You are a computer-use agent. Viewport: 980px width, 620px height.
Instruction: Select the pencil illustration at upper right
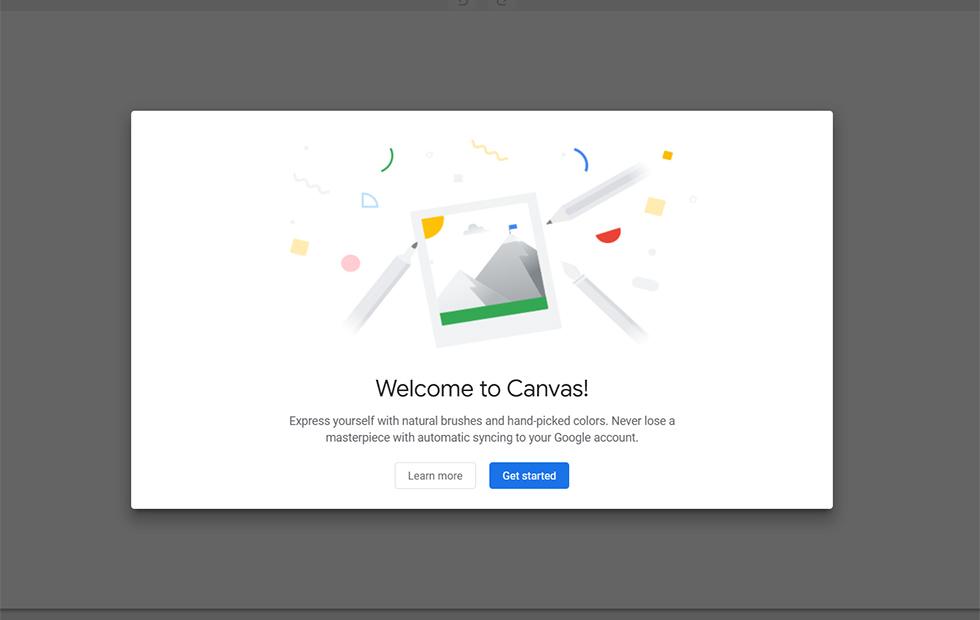point(600,192)
